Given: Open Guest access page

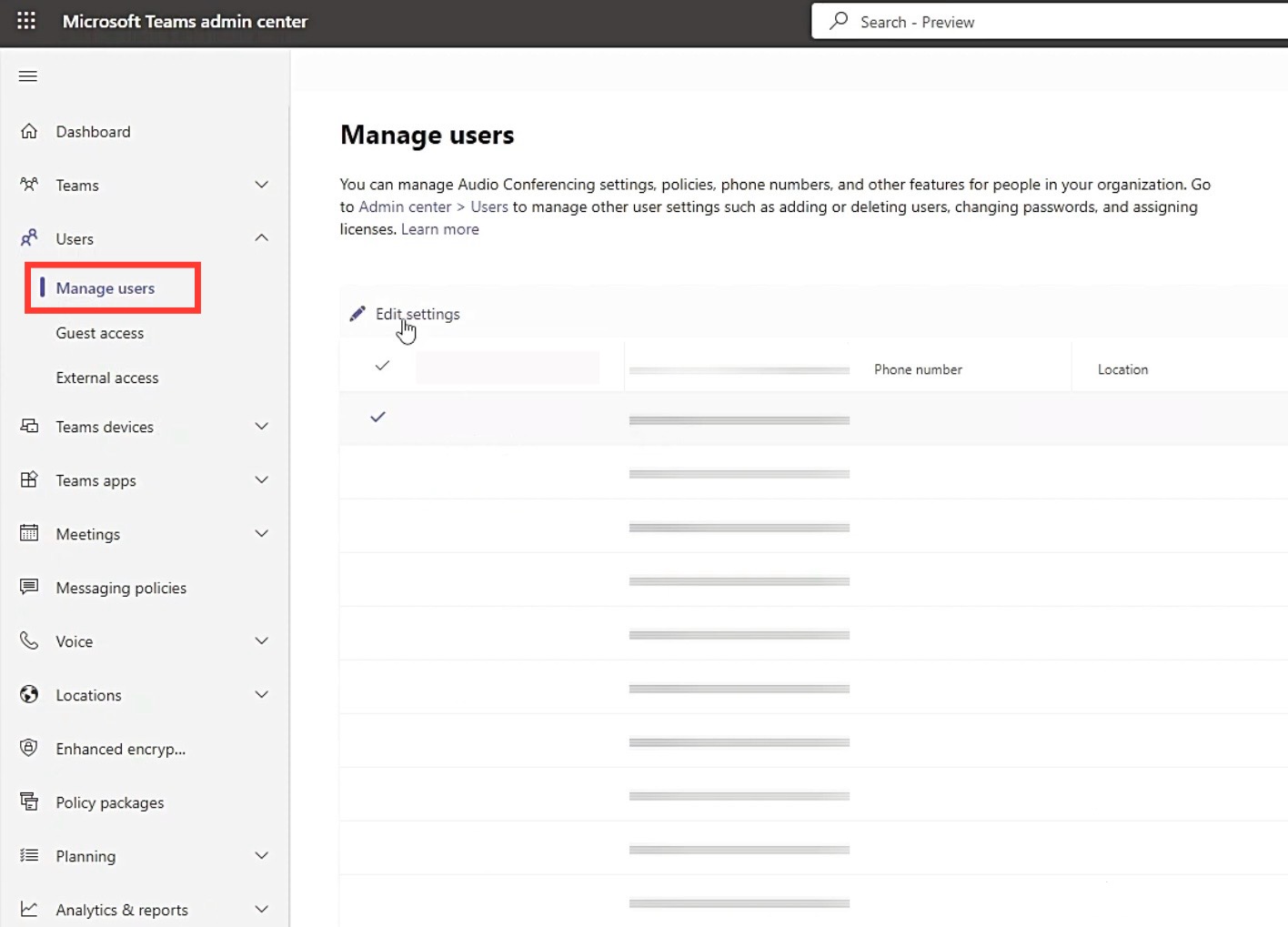Looking at the screenshot, I should [x=100, y=333].
